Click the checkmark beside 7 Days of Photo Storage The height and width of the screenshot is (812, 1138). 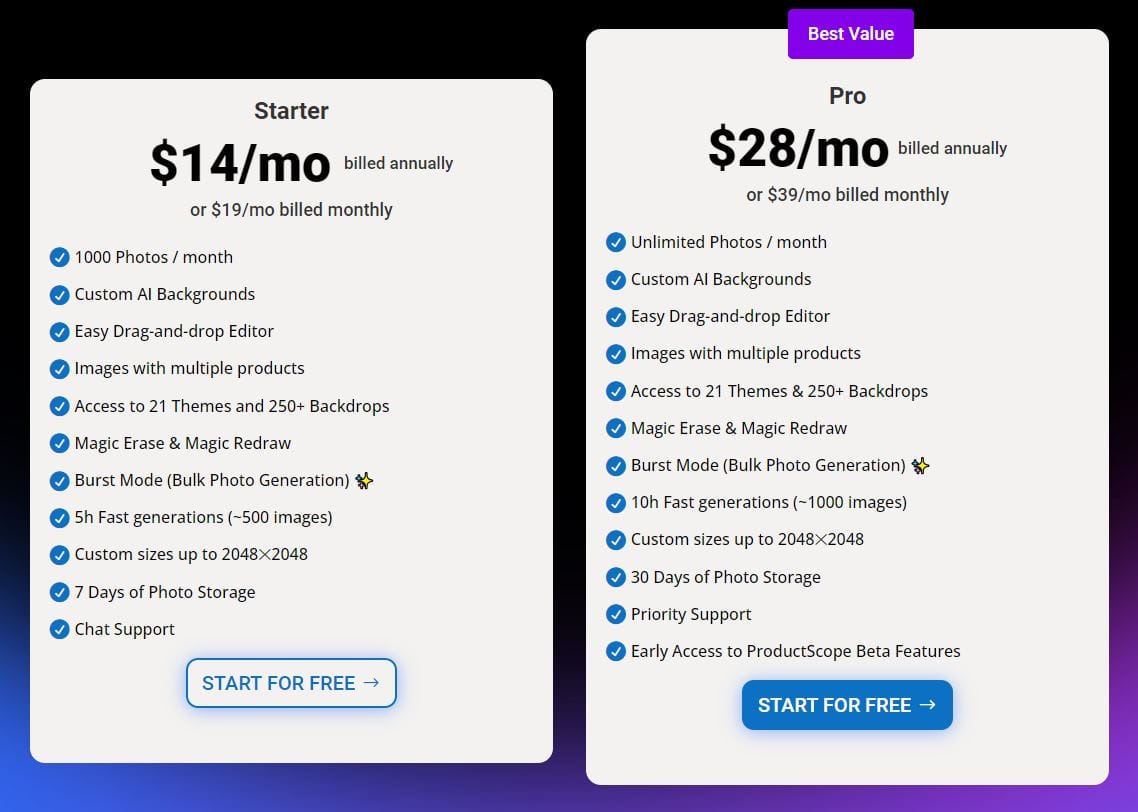(x=59, y=592)
